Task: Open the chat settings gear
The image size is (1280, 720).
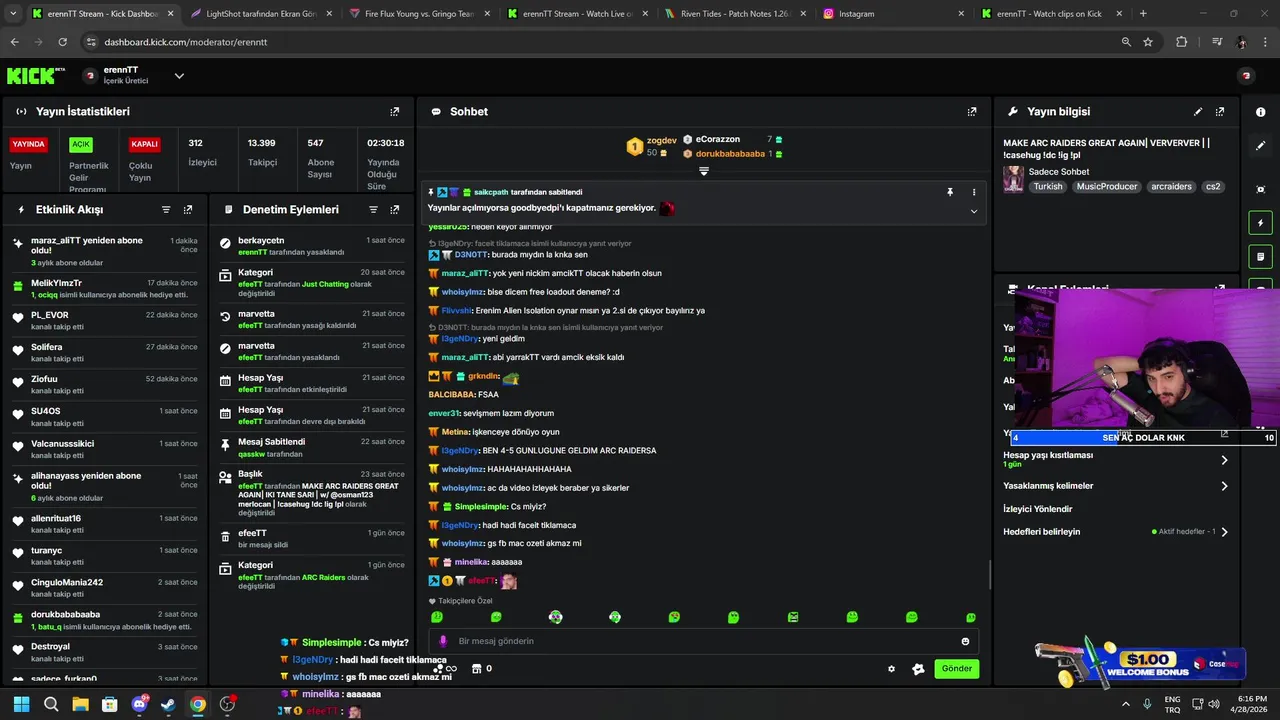Action: click(x=891, y=669)
